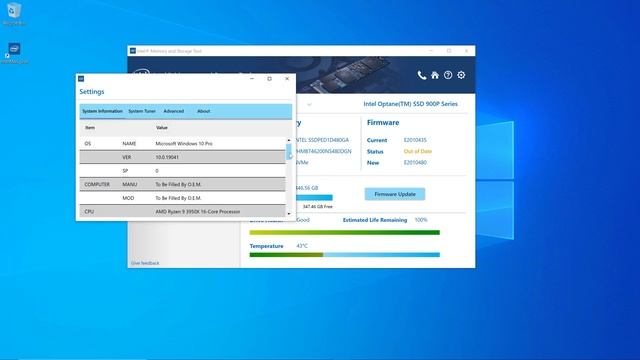Click the phone contact icon in Intel header
The width and height of the screenshot is (640, 360).
point(422,75)
